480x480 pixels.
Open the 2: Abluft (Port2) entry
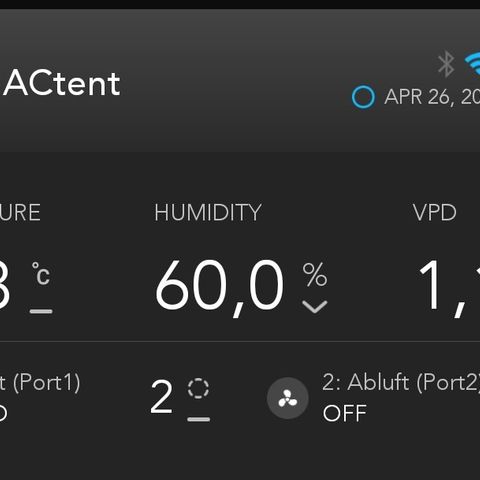pyautogui.click(x=401, y=382)
